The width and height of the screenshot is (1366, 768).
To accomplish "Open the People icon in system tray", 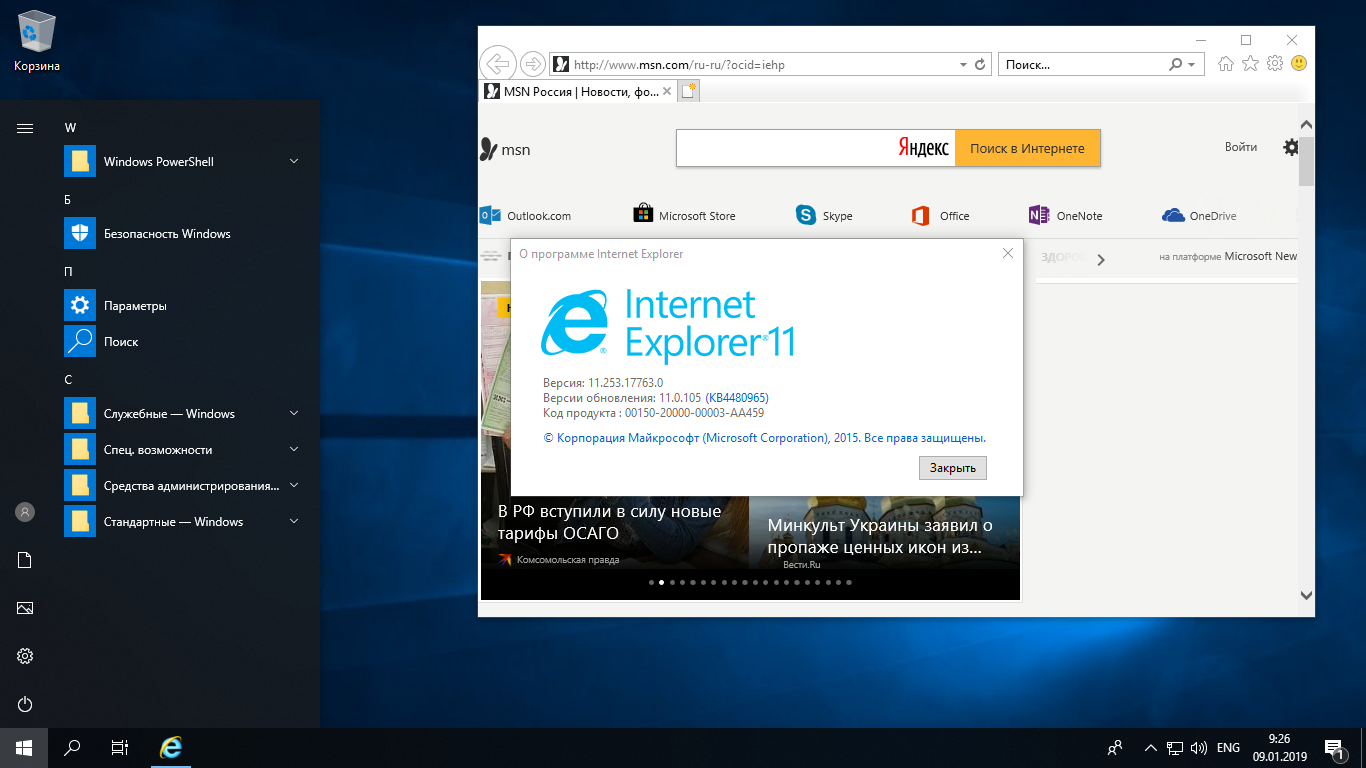I will [1115, 747].
